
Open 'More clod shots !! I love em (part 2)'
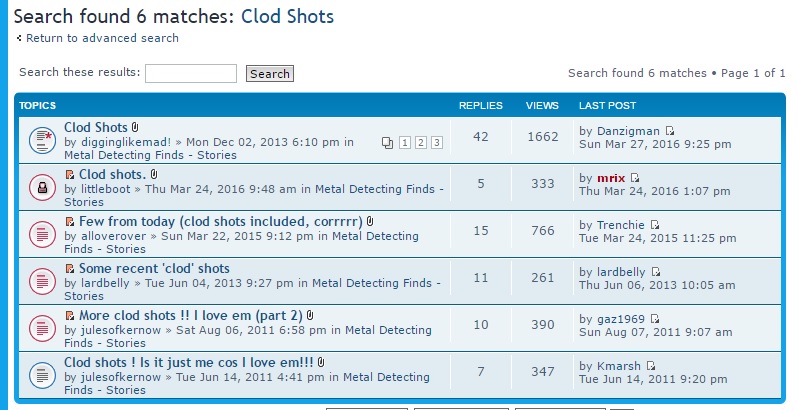tap(191, 315)
